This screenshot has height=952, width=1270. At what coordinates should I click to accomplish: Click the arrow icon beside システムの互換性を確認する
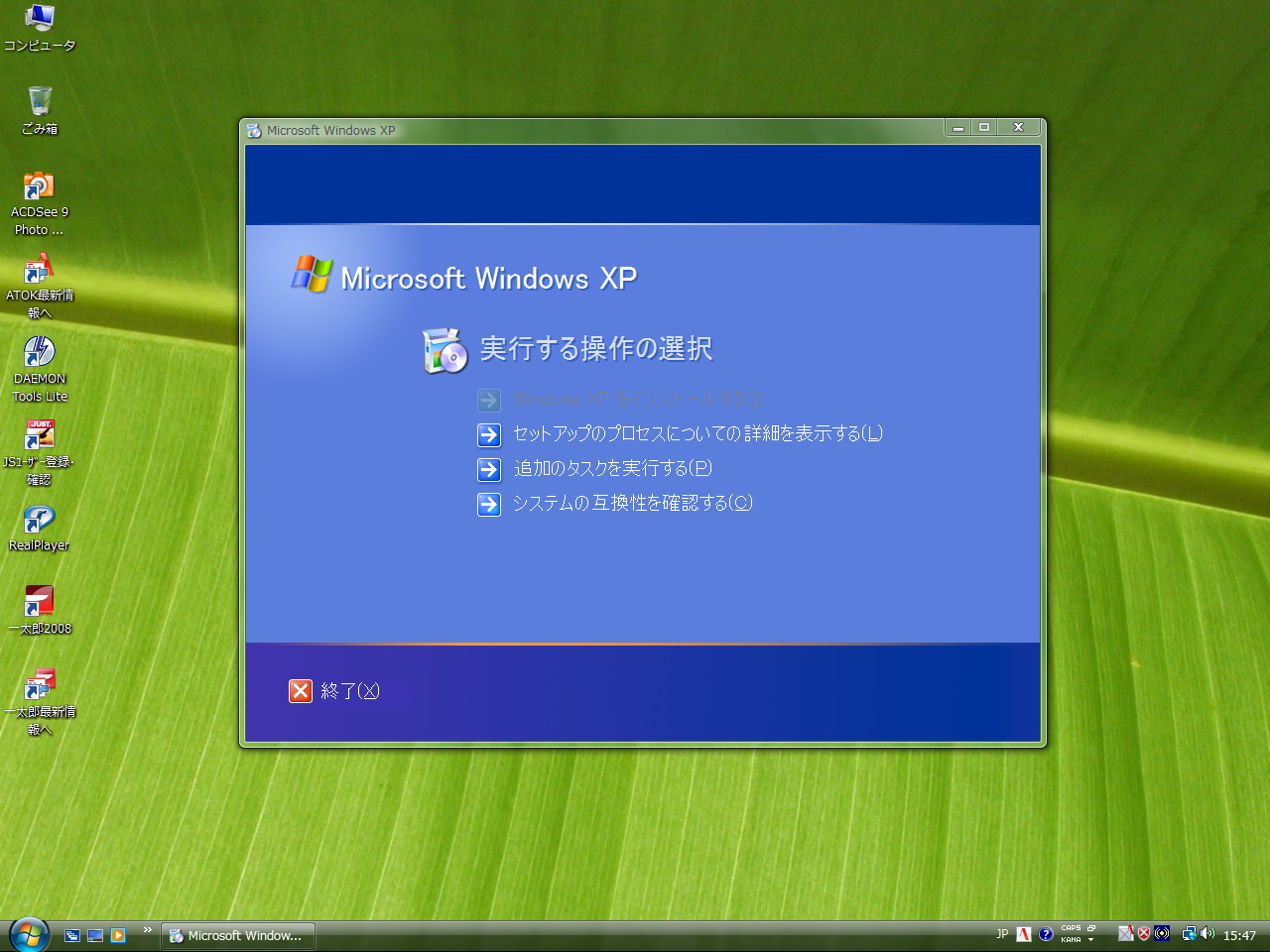(x=489, y=504)
